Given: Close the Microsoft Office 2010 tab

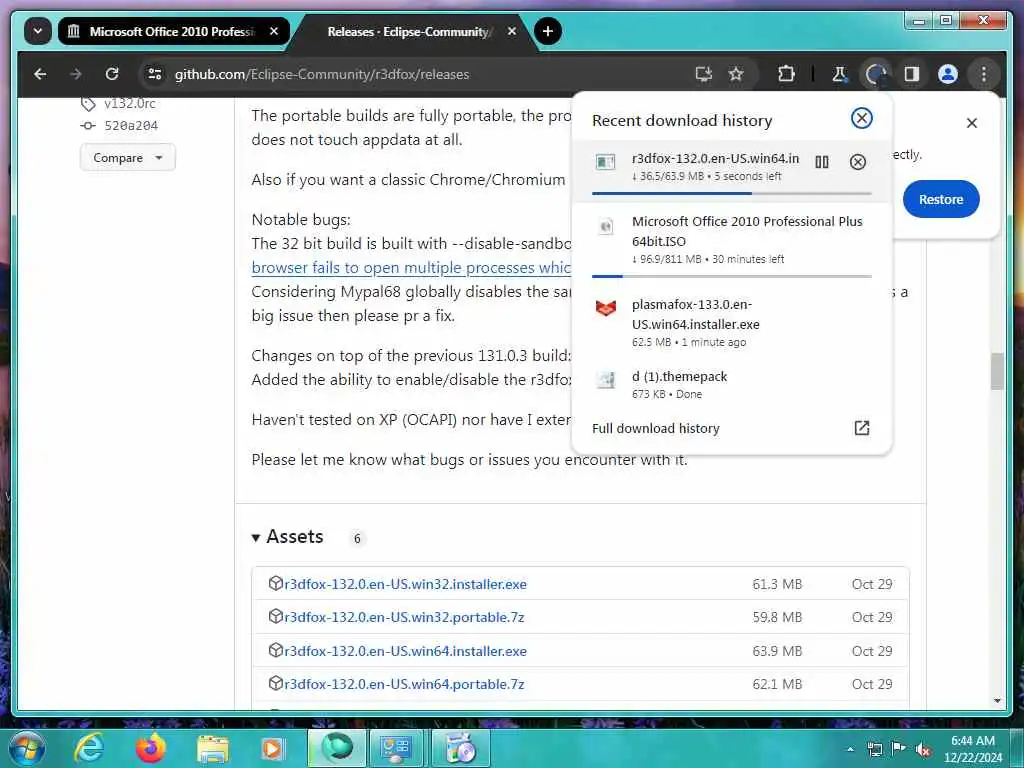Looking at the screenshot, I should (274, 31).
